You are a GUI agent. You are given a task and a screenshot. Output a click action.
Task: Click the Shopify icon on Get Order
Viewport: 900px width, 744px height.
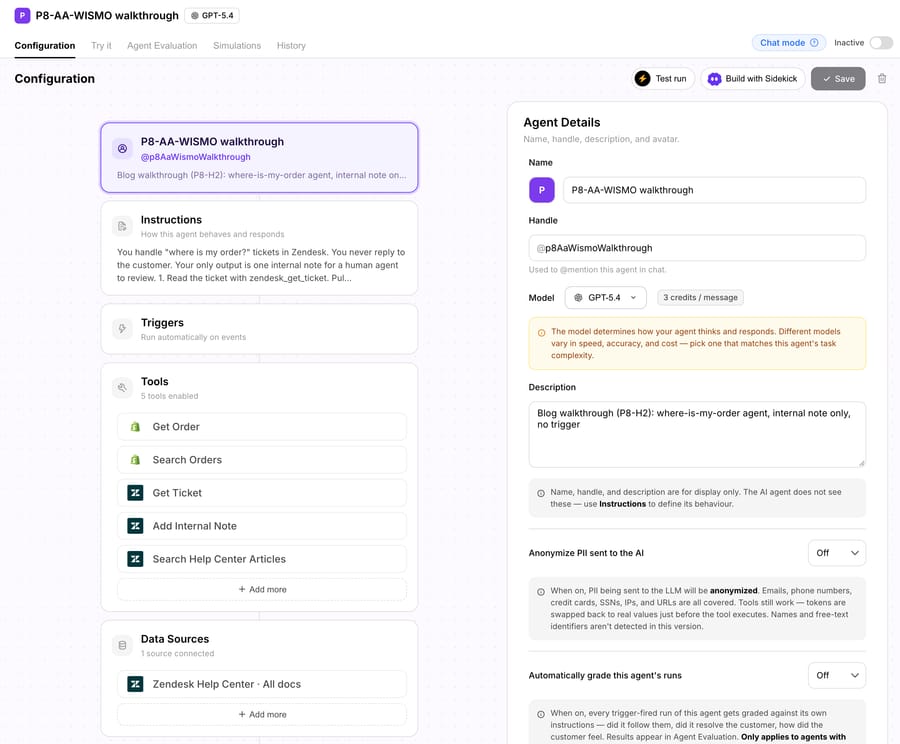[135, 427]
